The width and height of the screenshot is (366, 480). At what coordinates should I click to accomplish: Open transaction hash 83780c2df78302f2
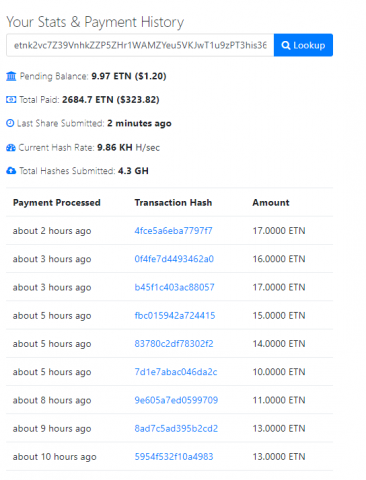174,344
